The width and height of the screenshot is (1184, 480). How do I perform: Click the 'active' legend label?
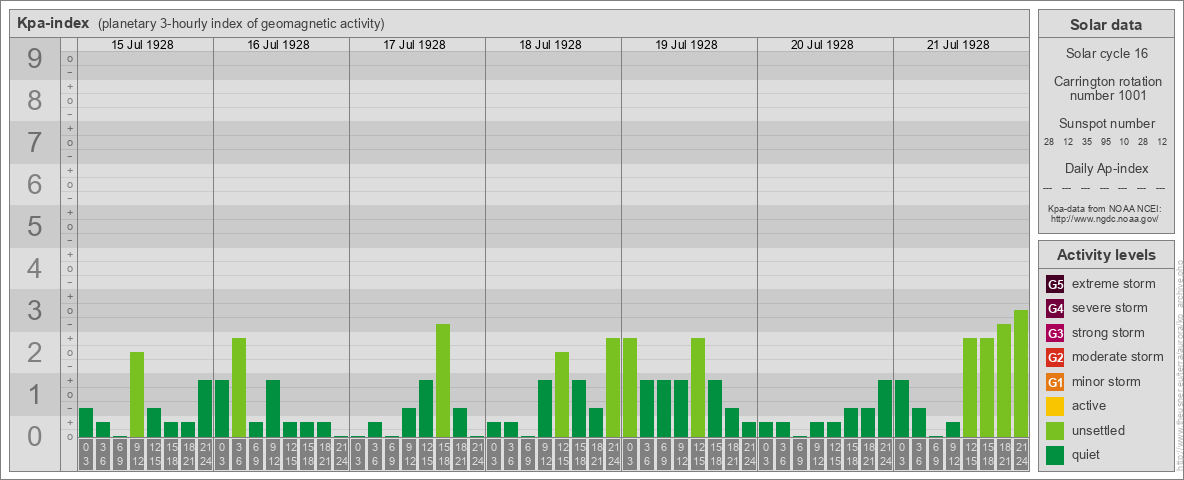click(x=1089, y=405)
